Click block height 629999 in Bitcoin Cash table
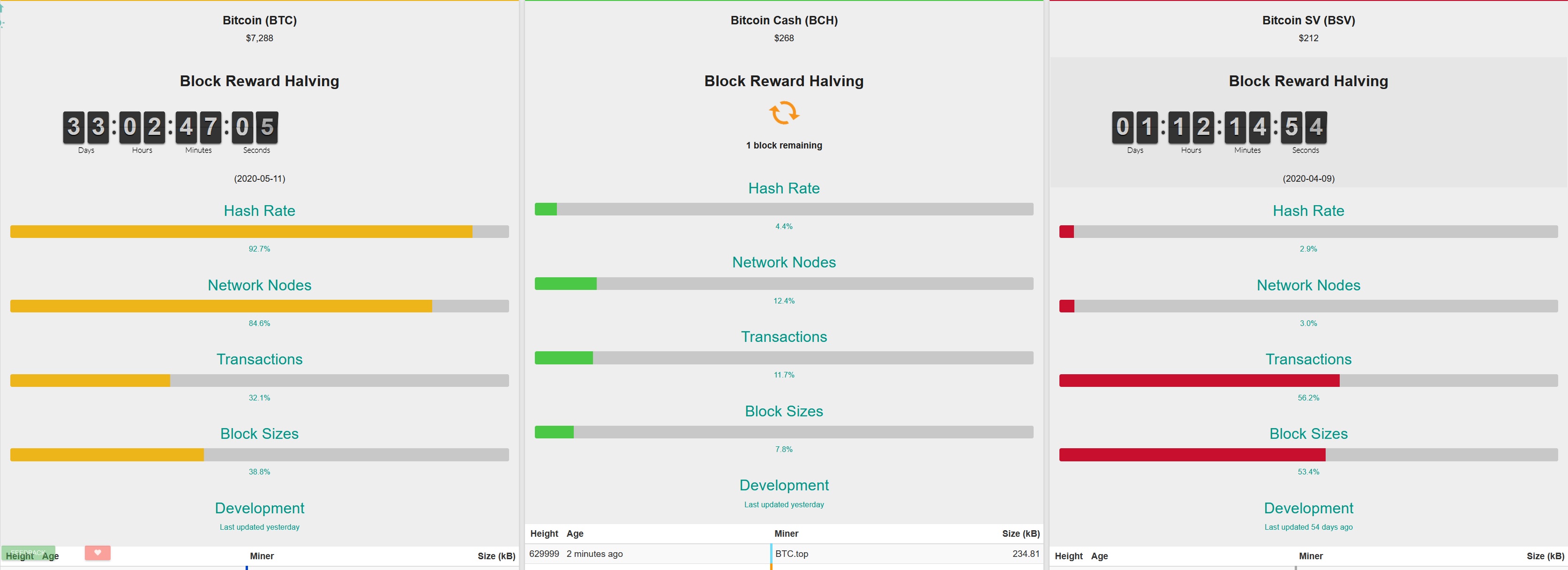This screenshot has width=1568, height=570. pos(544,554)
